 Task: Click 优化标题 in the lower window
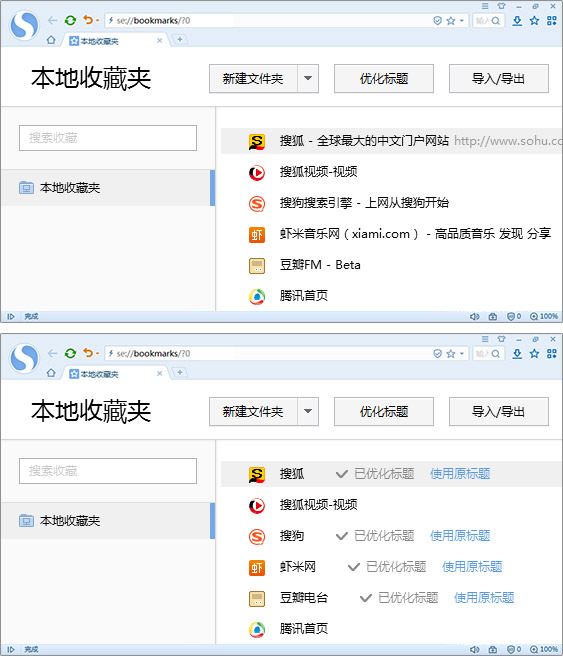(x=384, y=412)
